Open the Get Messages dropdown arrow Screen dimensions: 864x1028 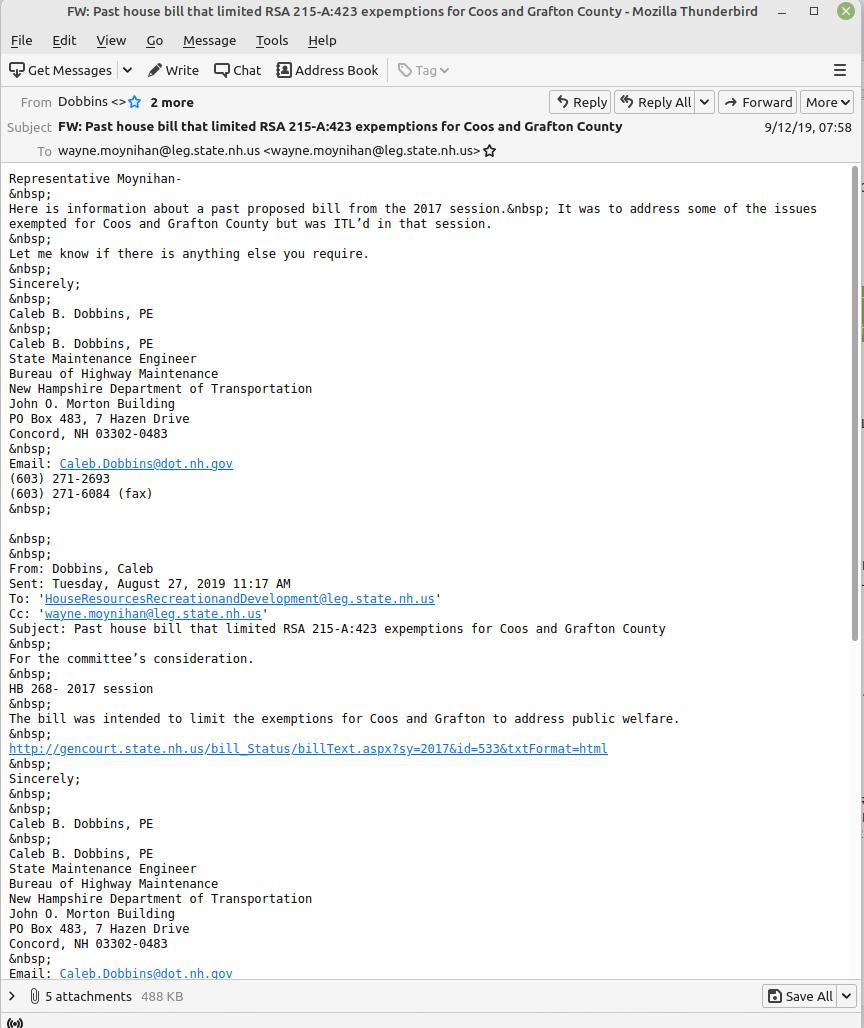coord(127,70)
